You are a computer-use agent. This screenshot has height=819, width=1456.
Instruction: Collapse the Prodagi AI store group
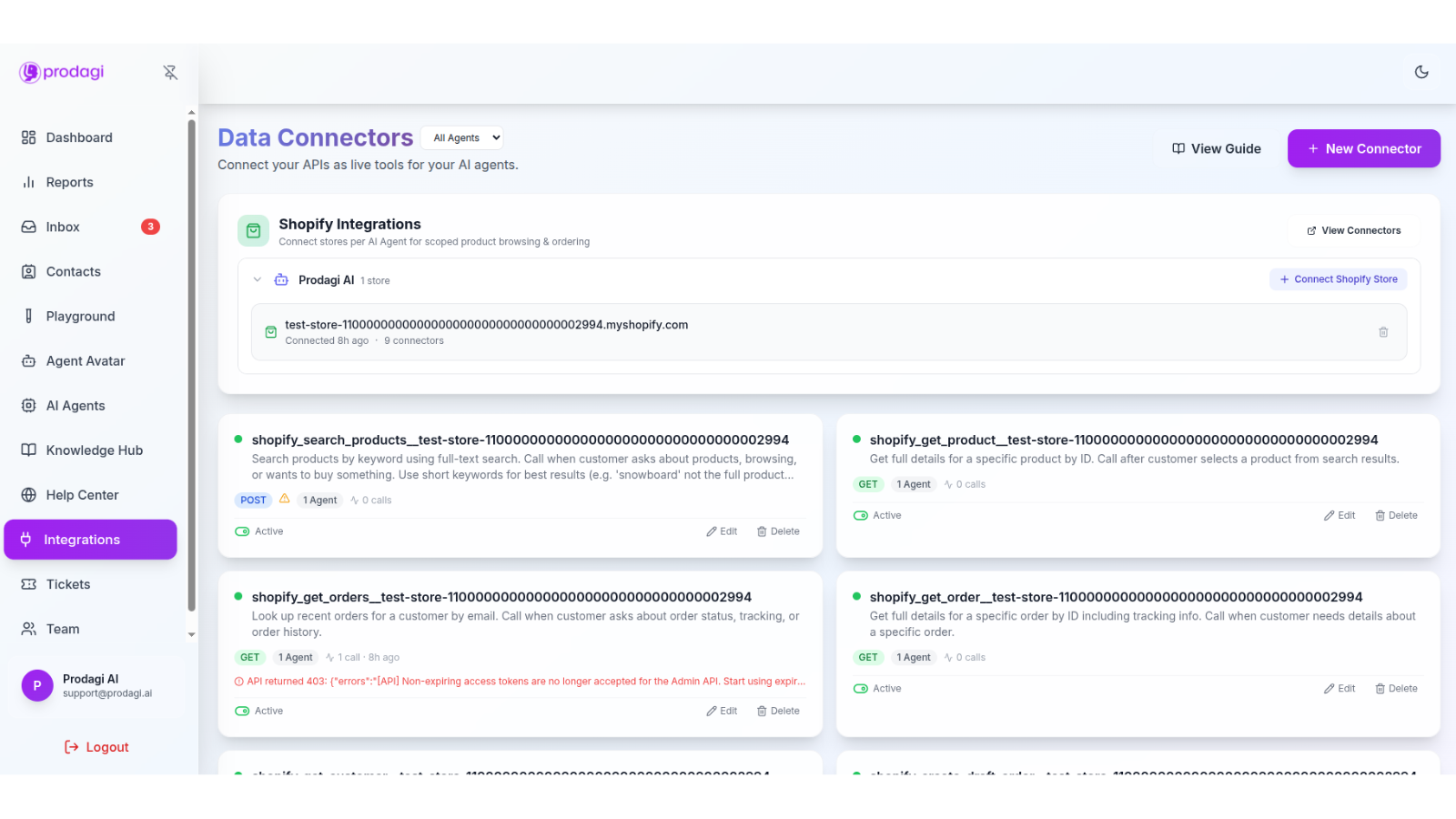[x=258, y=280]
